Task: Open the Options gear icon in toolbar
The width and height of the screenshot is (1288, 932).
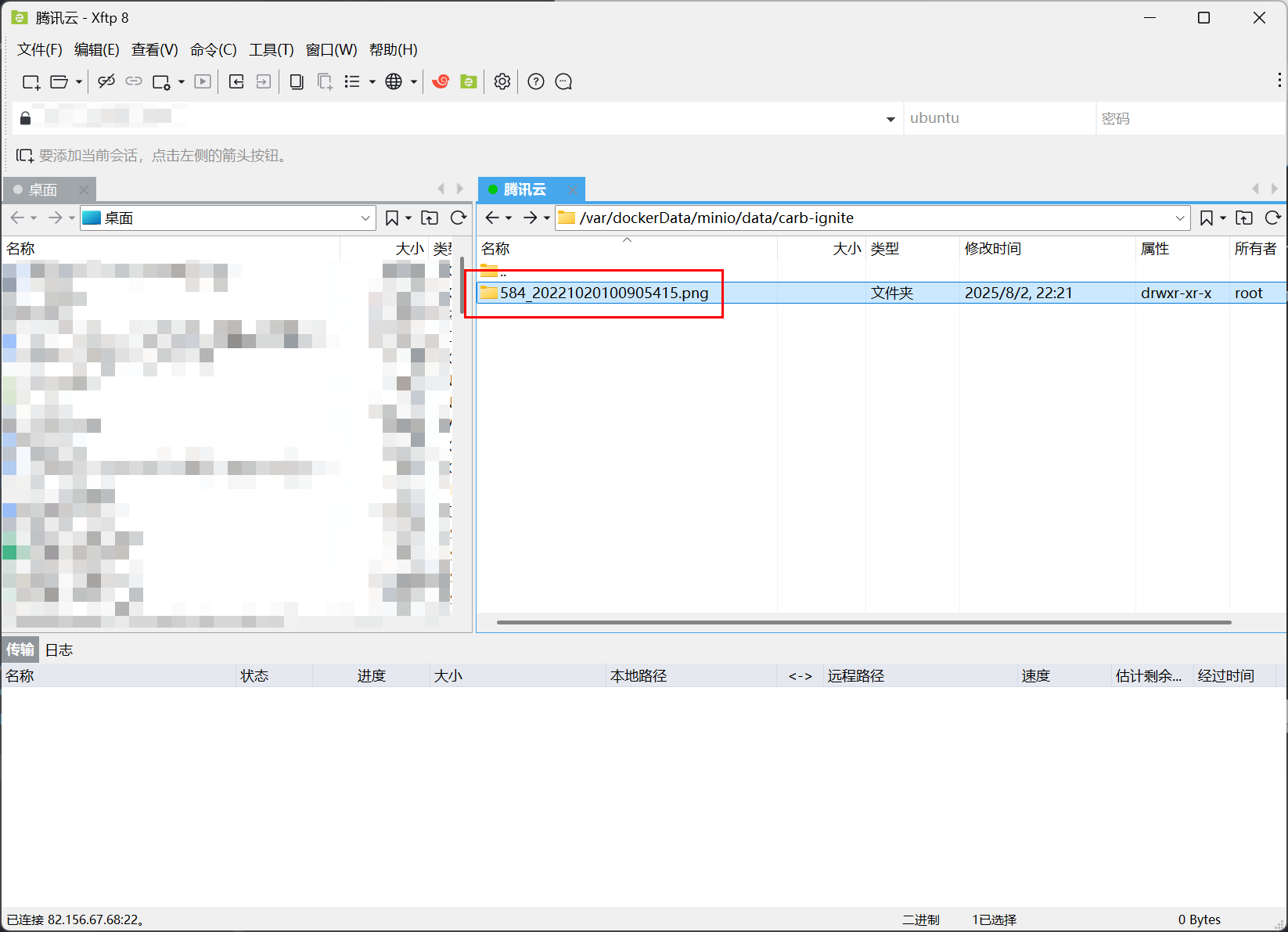Action: (x=502, y=81)
